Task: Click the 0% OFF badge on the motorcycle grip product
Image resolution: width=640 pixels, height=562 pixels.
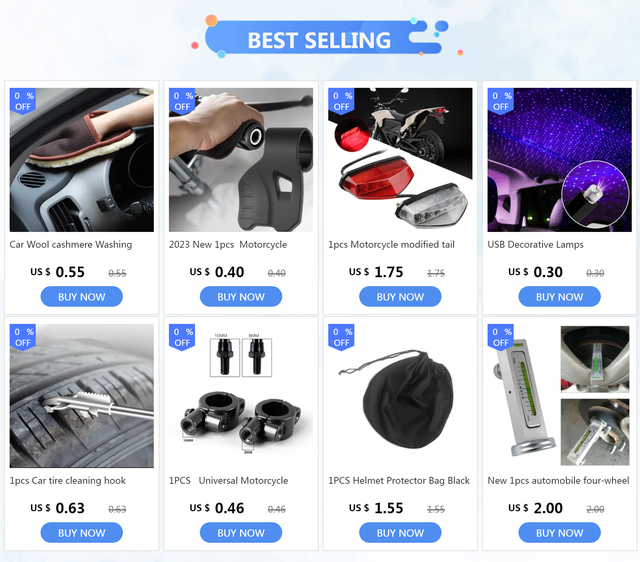Action: pyautogui.click(x=182, y=101)
